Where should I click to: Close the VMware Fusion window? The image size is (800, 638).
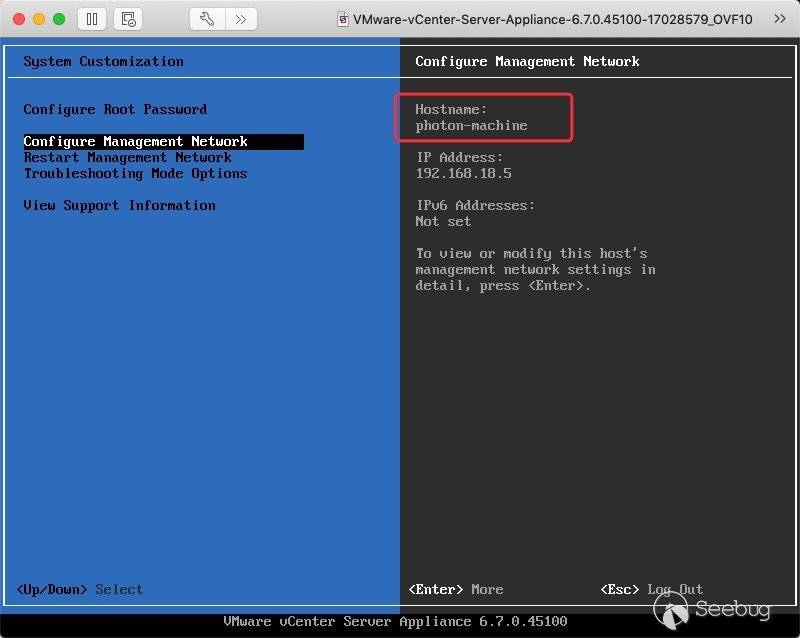click(19, 19)
